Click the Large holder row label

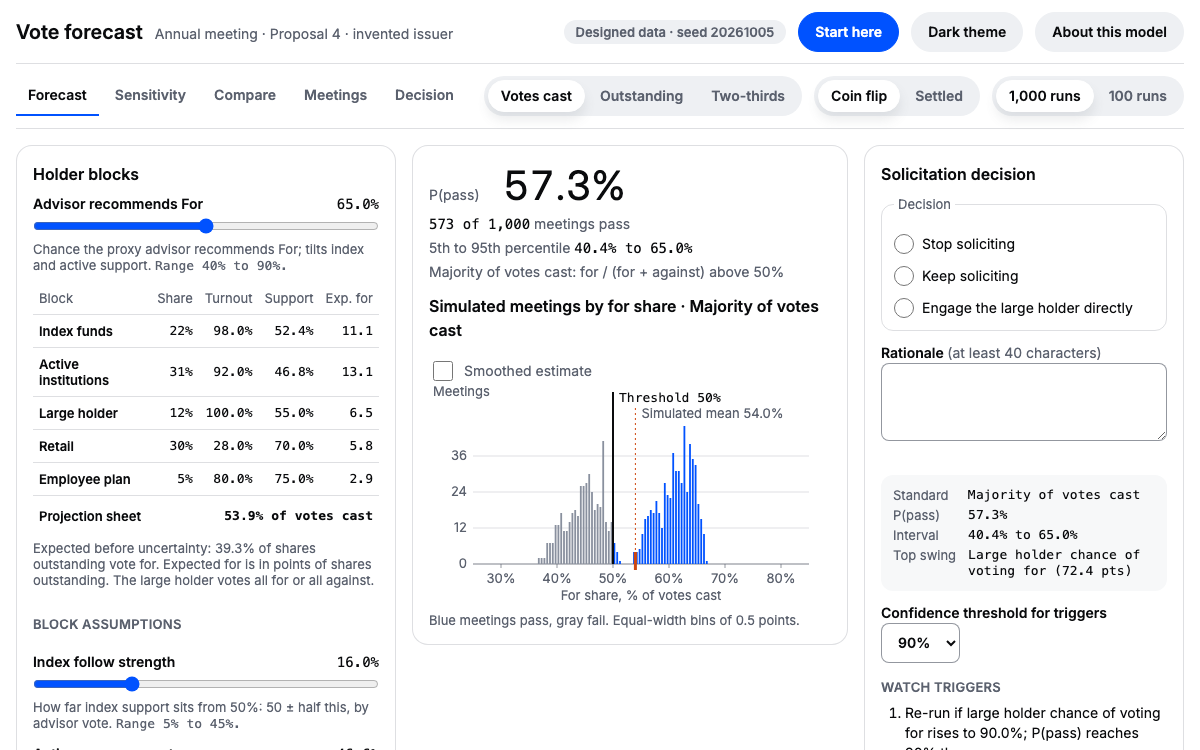coord(78,413)
